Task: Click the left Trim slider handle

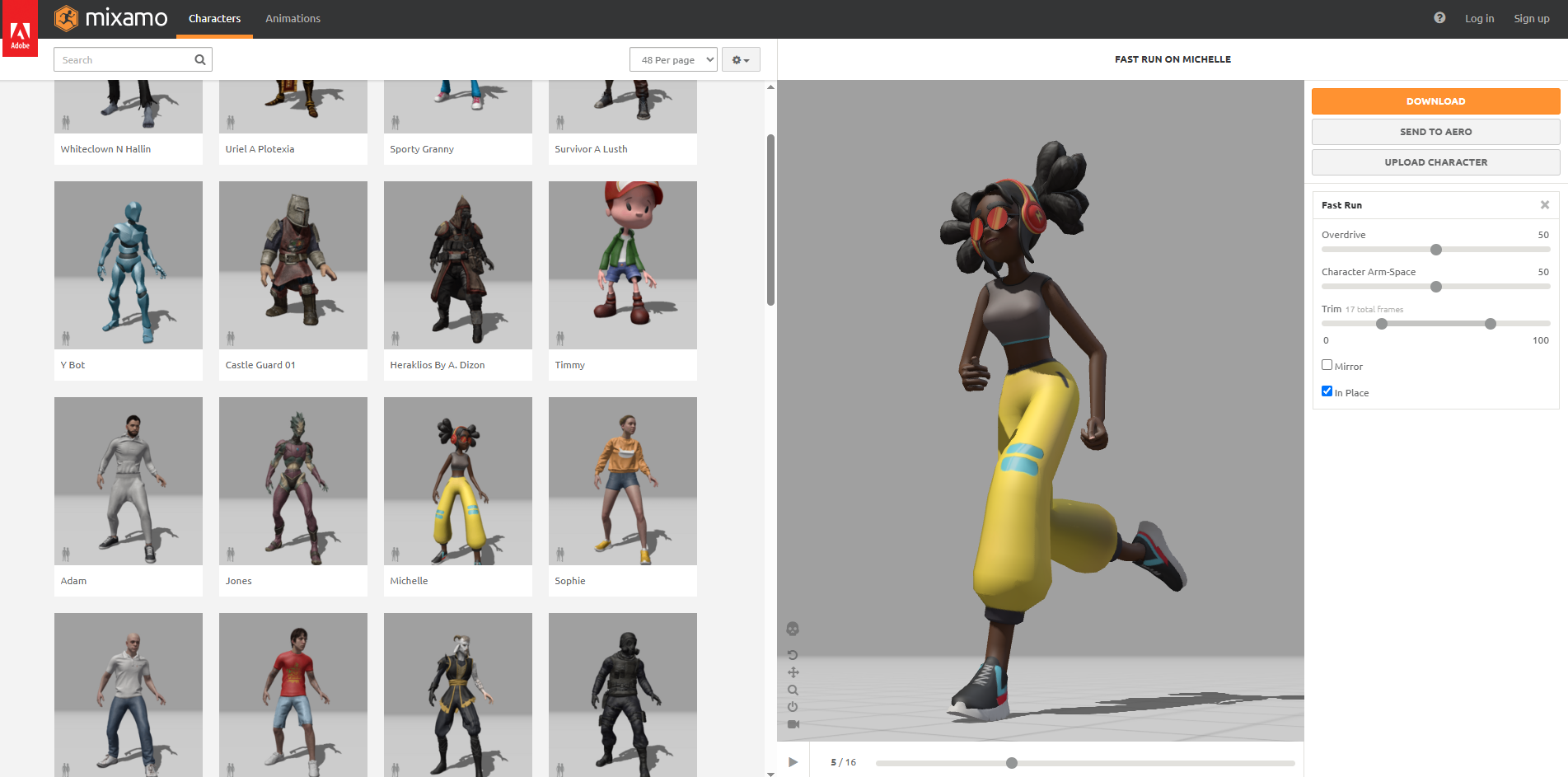Action: pos(1382,324)
